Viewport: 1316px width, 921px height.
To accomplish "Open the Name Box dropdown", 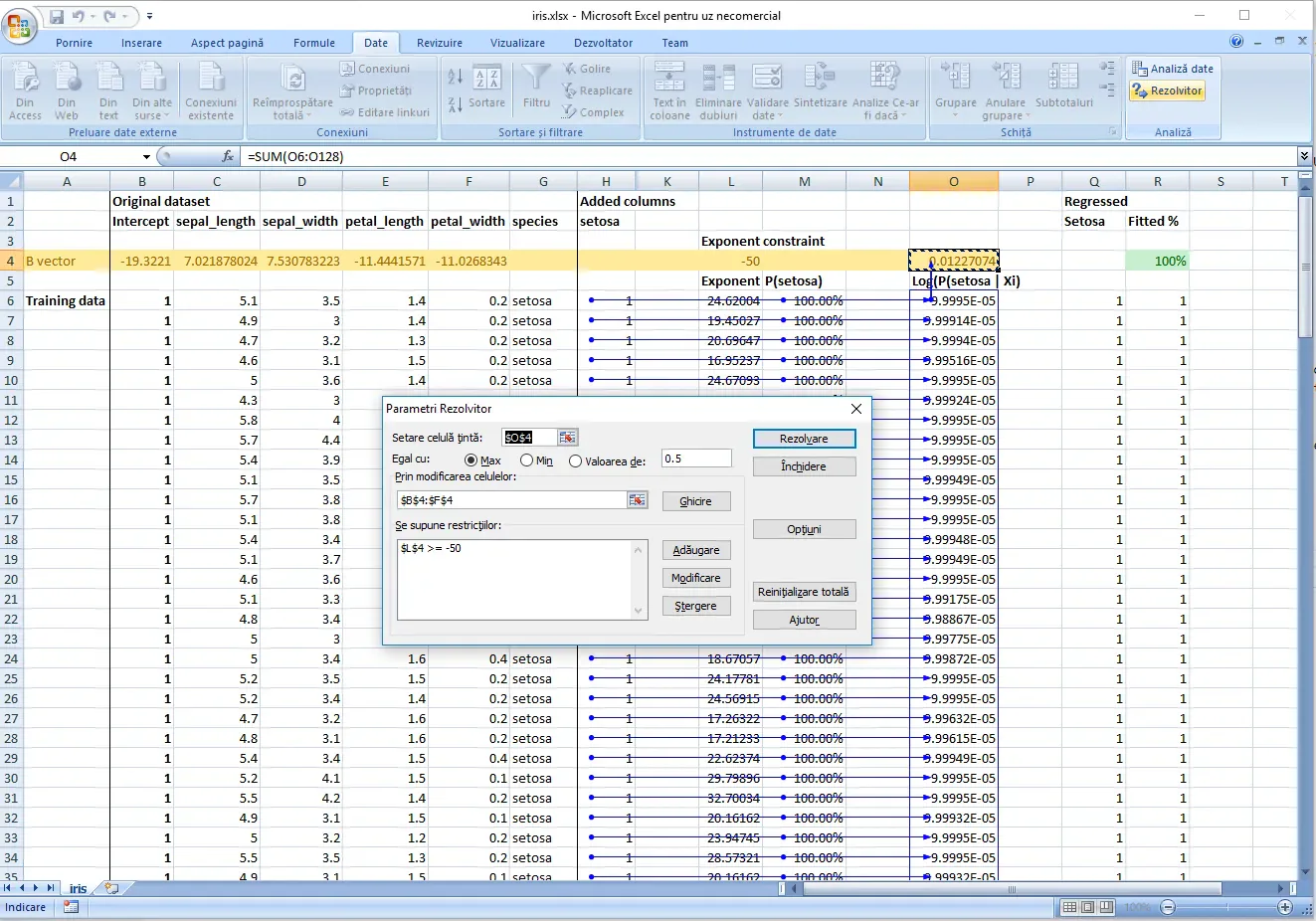I will tap(146, 156).
